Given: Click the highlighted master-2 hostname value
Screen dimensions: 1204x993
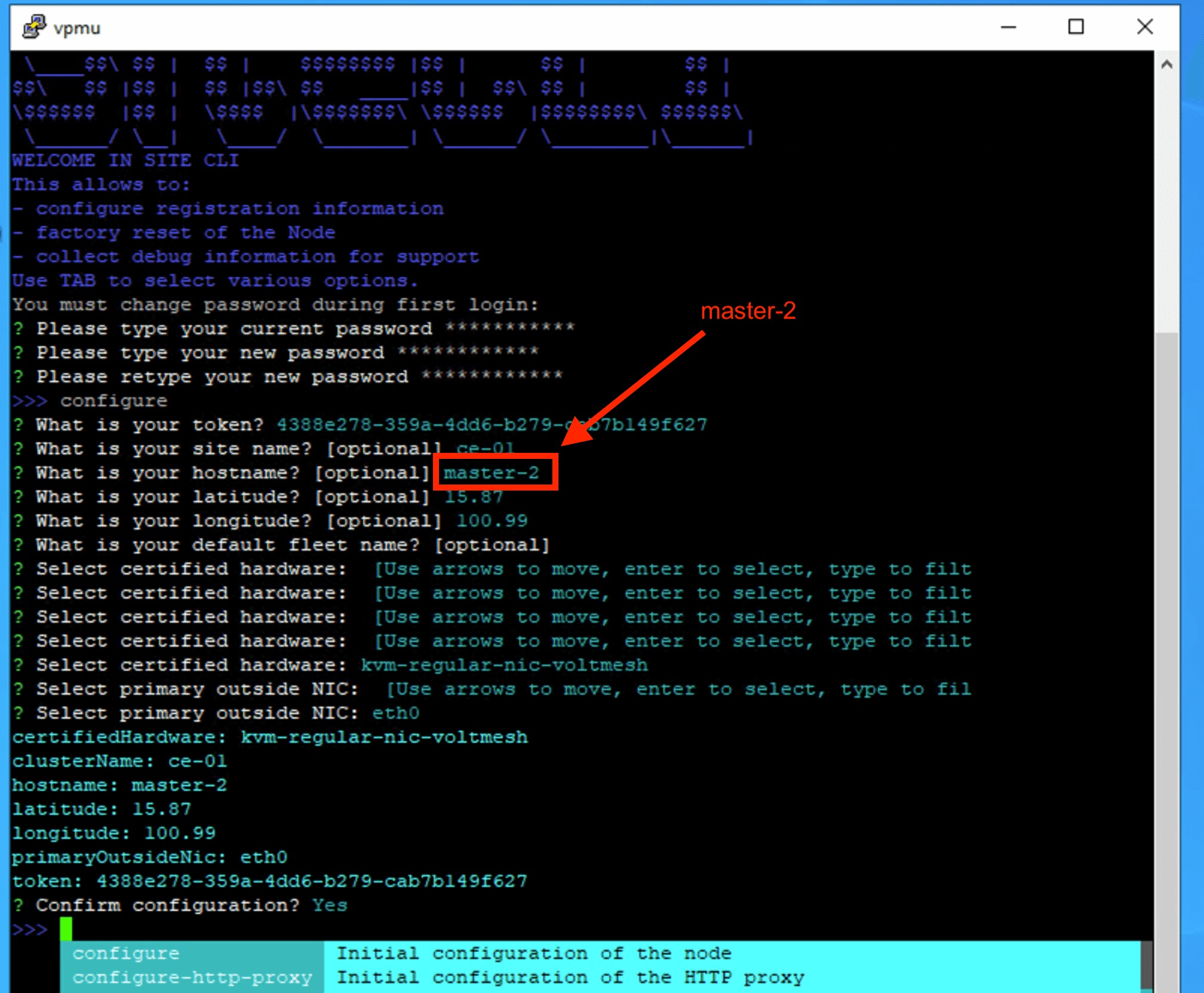Looking at the screenshot, I should point(491,473).
